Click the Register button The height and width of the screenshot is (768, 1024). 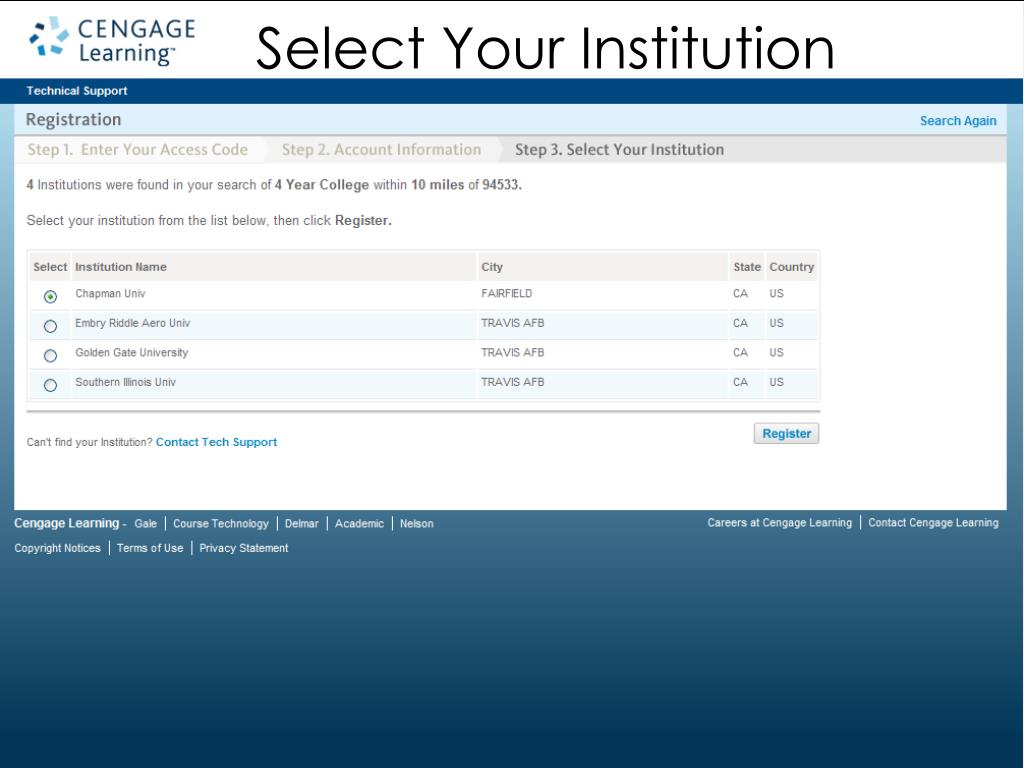786,434
